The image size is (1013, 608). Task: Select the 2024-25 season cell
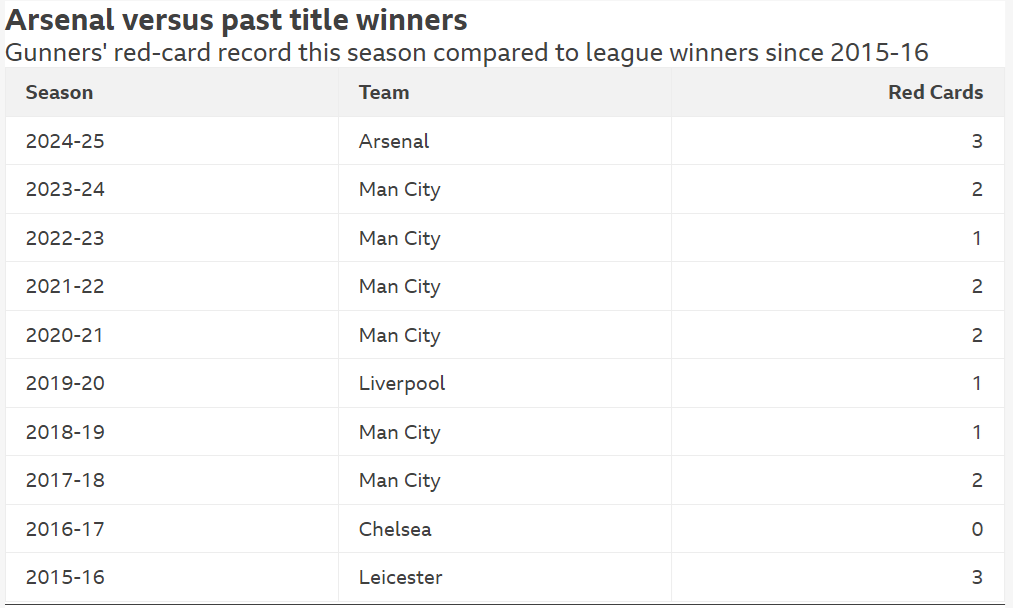(x=65, y=141)
